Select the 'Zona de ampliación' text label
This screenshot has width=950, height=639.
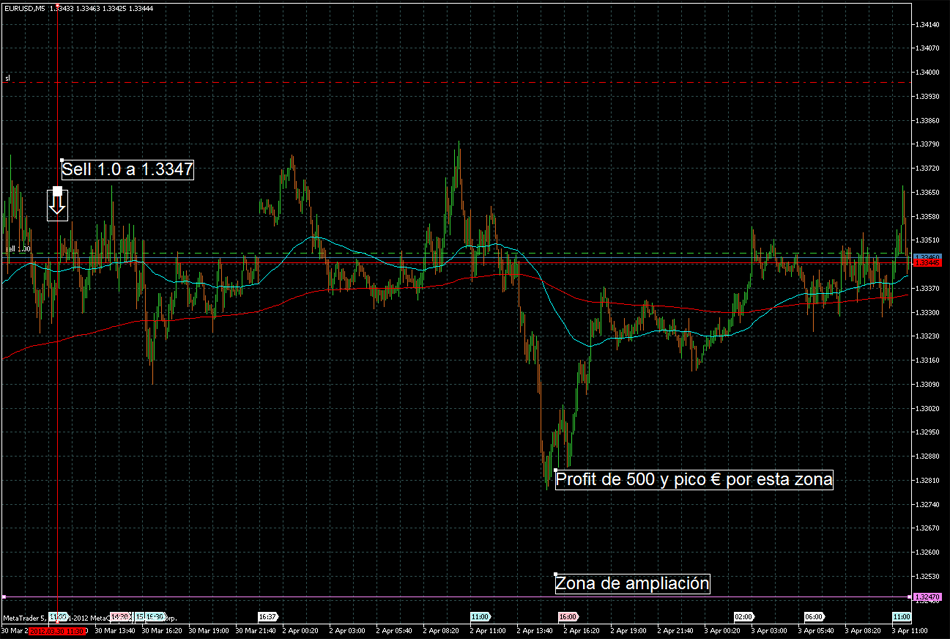(632, 583)
